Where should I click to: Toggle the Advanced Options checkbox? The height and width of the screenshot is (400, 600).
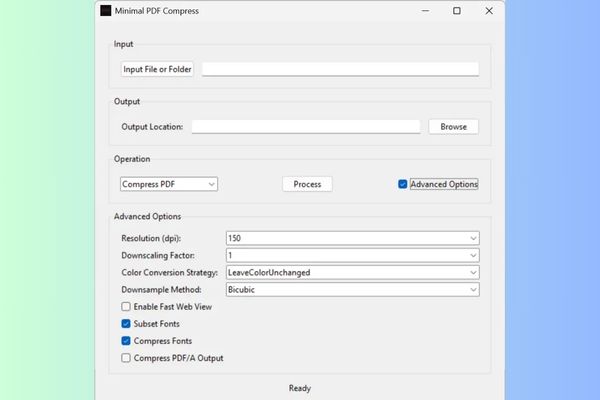pos(403,184)
